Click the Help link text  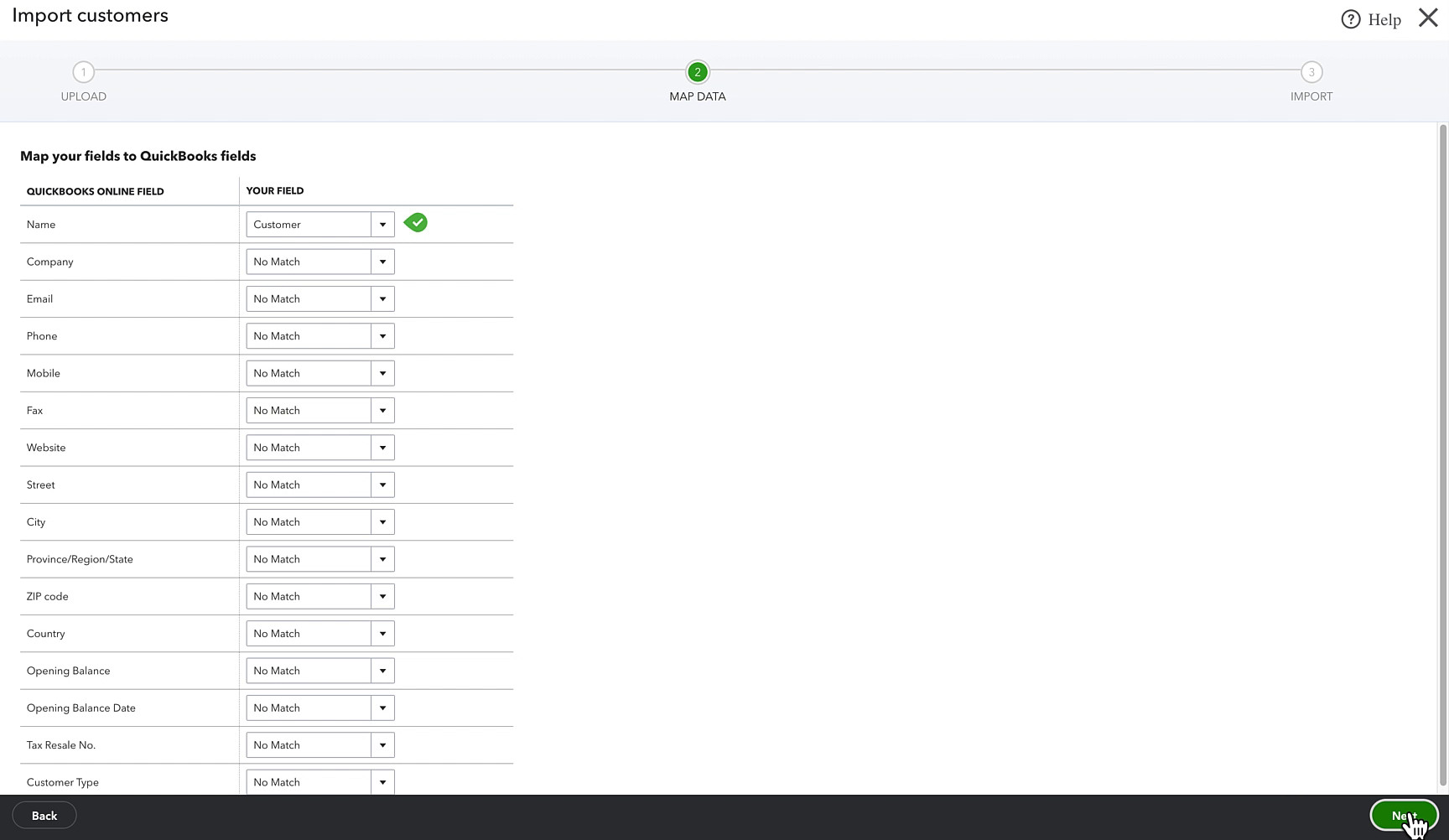[1384, 19]
